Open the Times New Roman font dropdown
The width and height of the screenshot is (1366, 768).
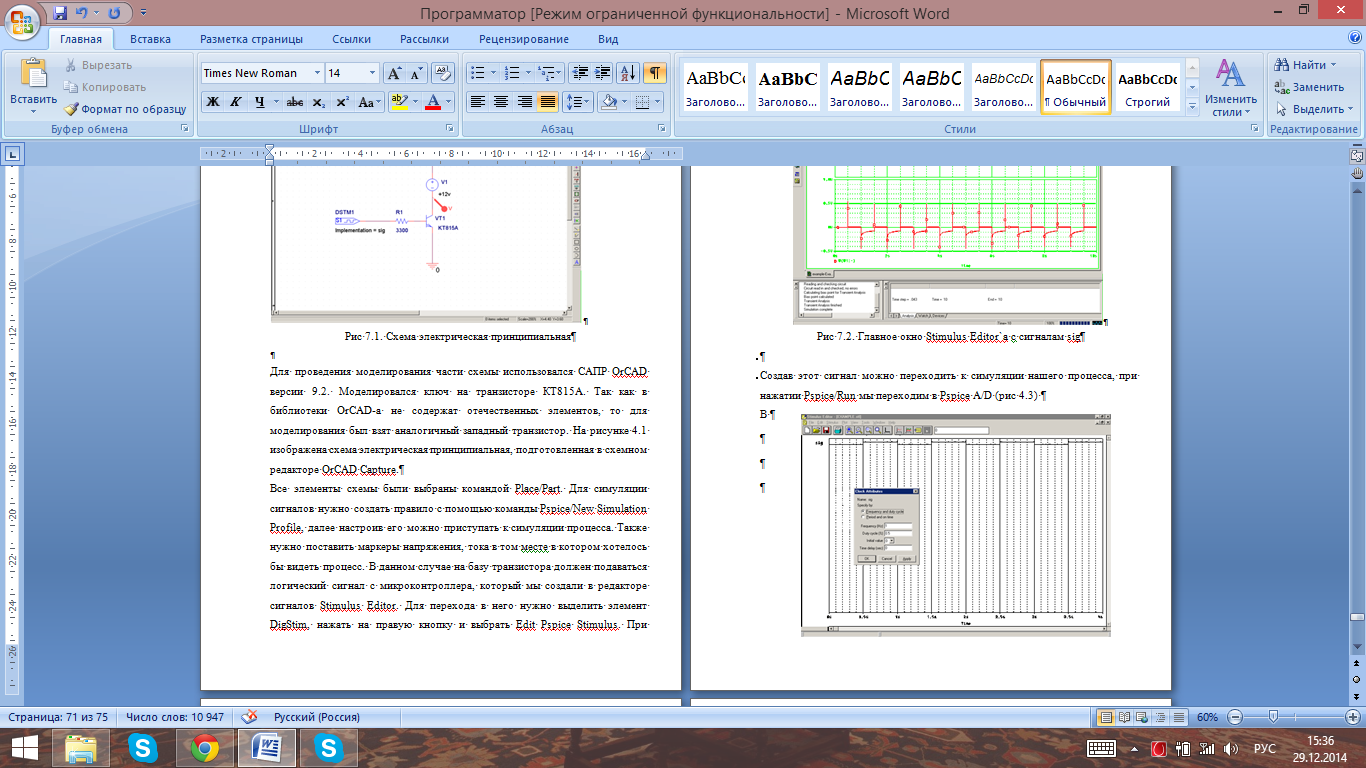[x=317, y=73]
